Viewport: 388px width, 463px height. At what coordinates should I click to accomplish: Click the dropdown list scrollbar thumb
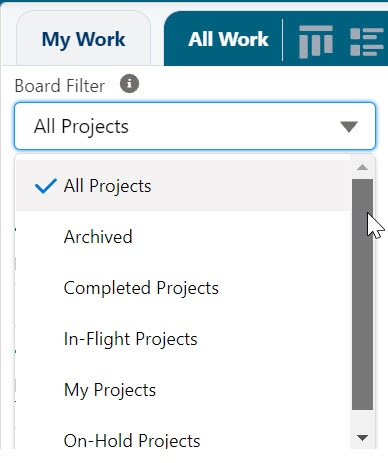[x=362, y=294]
